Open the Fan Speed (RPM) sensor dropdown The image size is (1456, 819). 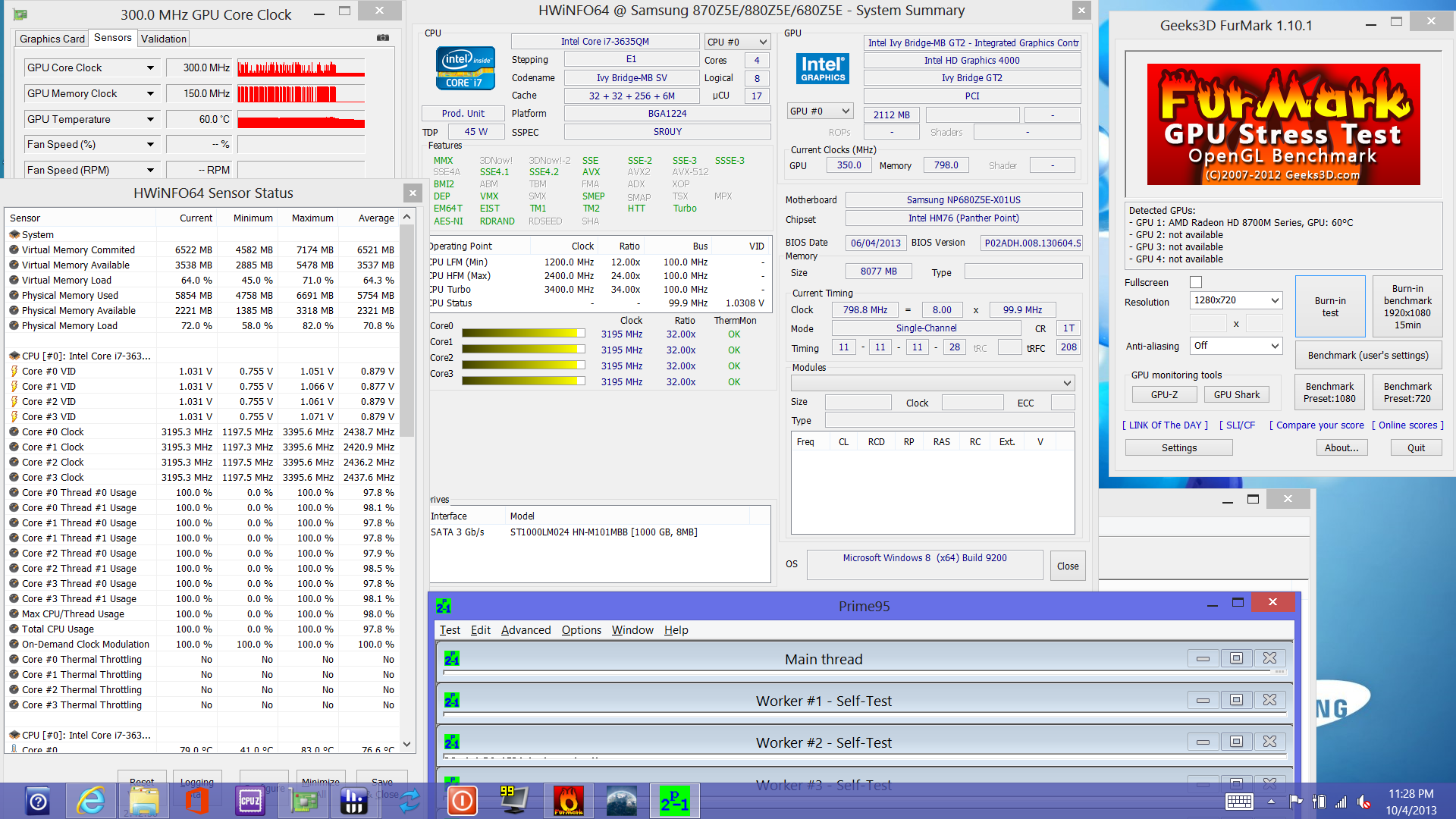click(x=150, y=170)
